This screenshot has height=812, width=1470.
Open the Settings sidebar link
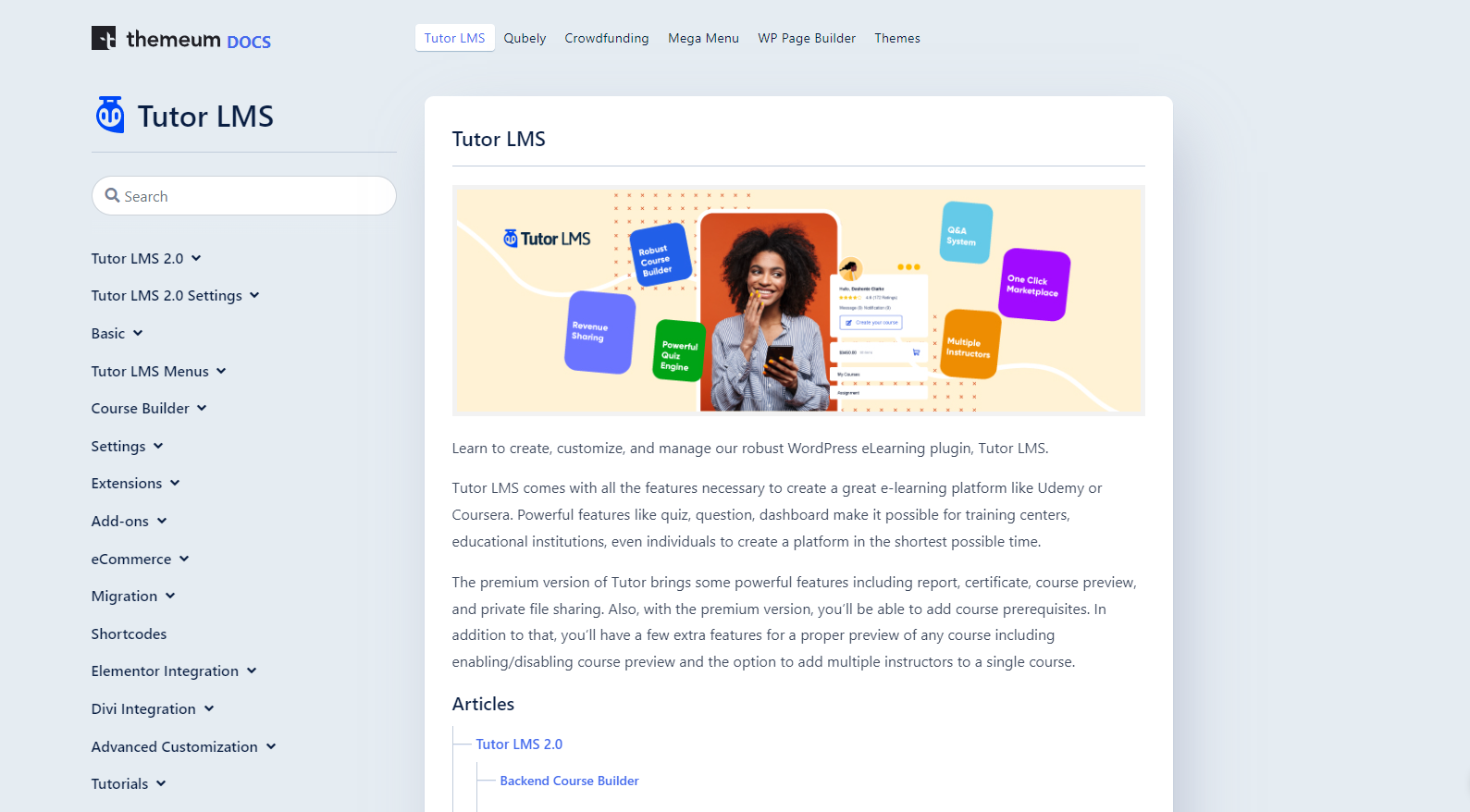coord(118,446)
